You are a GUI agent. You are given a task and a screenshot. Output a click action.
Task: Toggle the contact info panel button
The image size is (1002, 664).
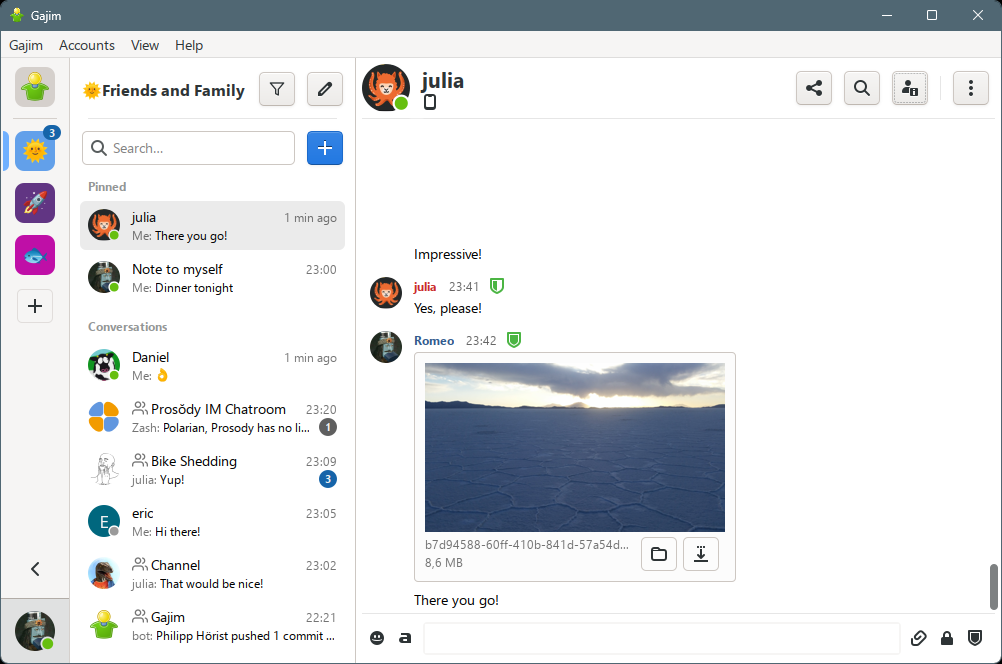910,88
